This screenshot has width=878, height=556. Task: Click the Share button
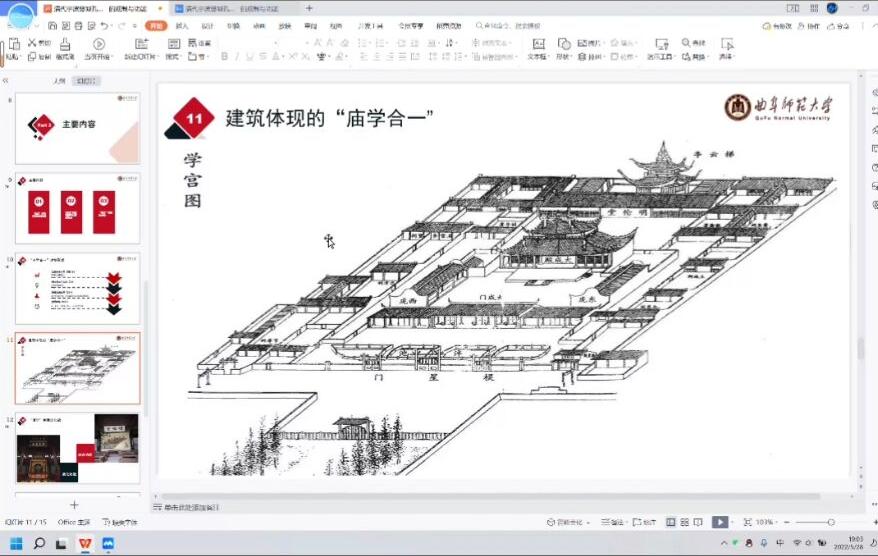pos(838,26)
